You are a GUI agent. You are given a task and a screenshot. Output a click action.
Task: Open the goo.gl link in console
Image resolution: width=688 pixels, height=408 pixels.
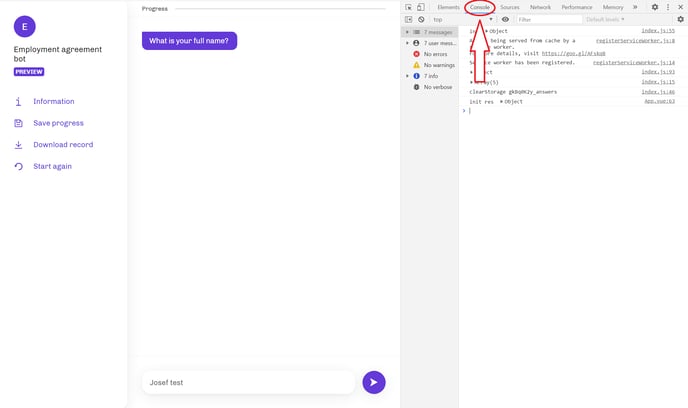pyautogui.click(x=573, y=54)
